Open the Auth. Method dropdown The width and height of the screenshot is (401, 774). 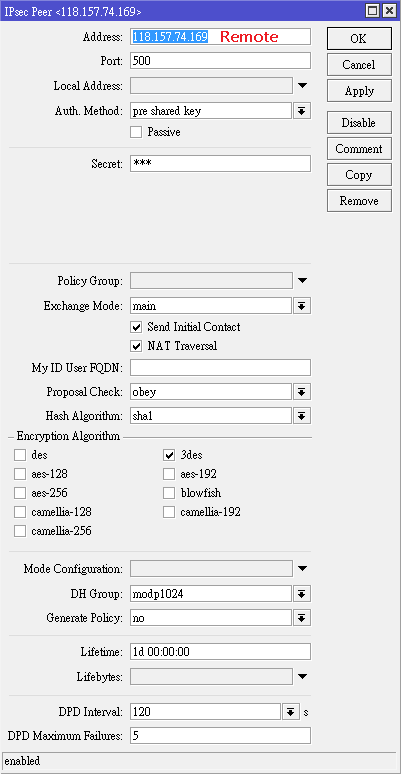(x=301, y=111)
